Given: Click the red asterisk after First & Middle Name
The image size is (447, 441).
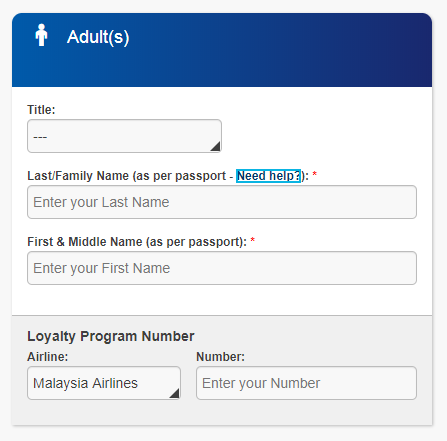Looking at the screenshot, I should (253, 240).
